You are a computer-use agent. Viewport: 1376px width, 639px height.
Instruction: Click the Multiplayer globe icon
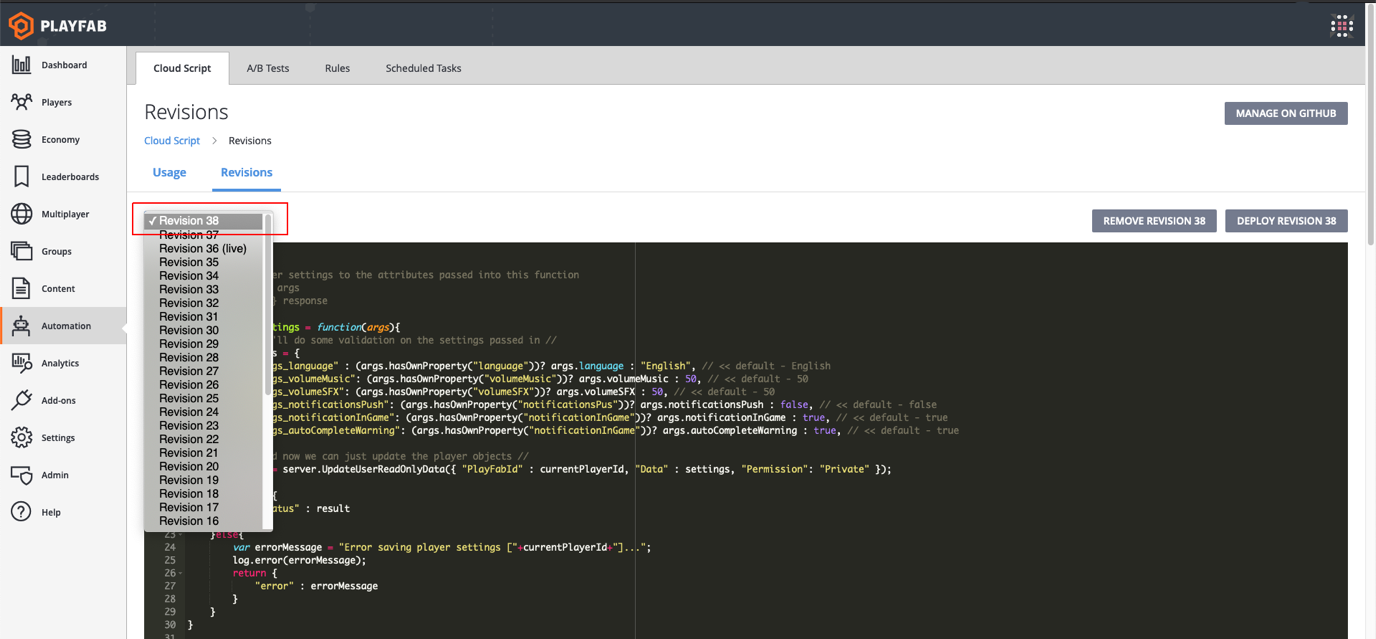pos(21,214)
